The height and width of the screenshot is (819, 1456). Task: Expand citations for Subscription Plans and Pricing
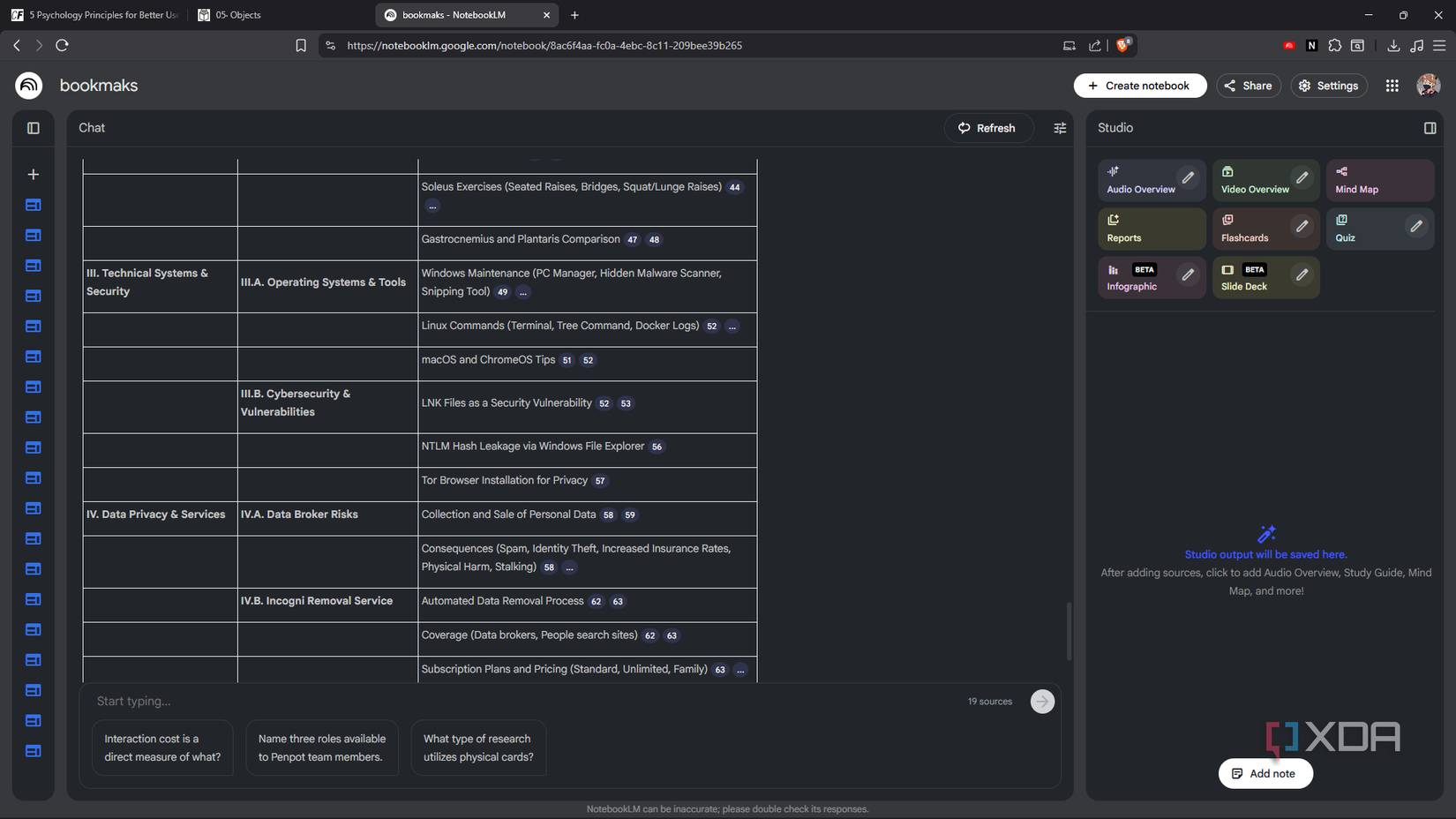point(741,670)
